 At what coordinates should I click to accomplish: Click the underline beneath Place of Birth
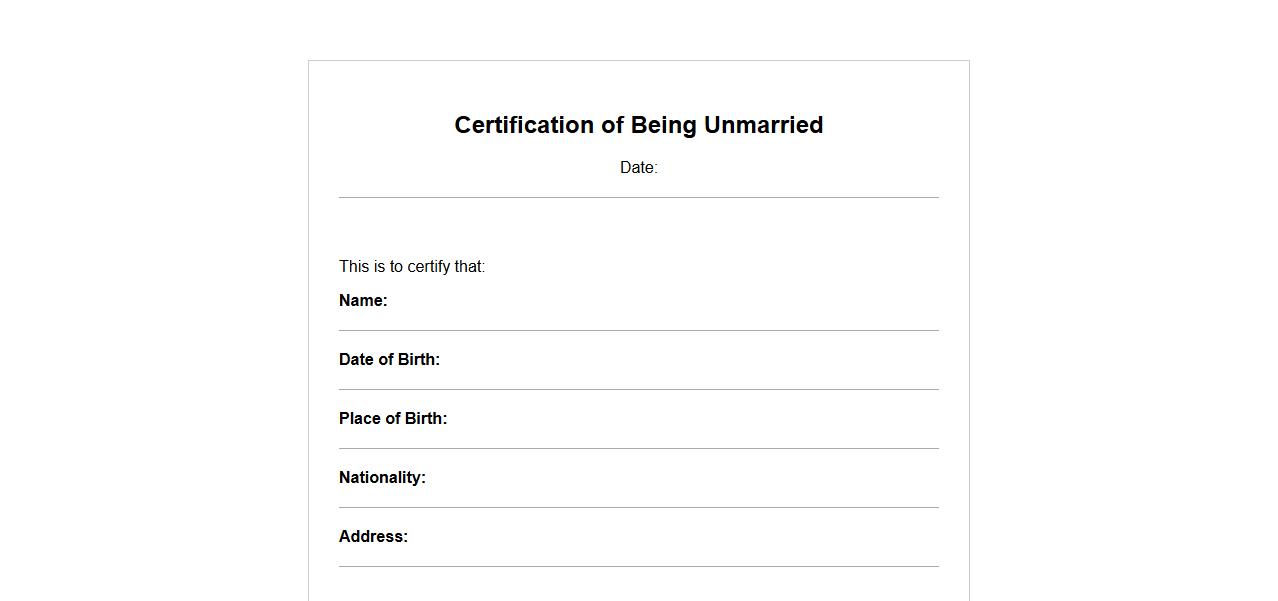tap(638, 448)
